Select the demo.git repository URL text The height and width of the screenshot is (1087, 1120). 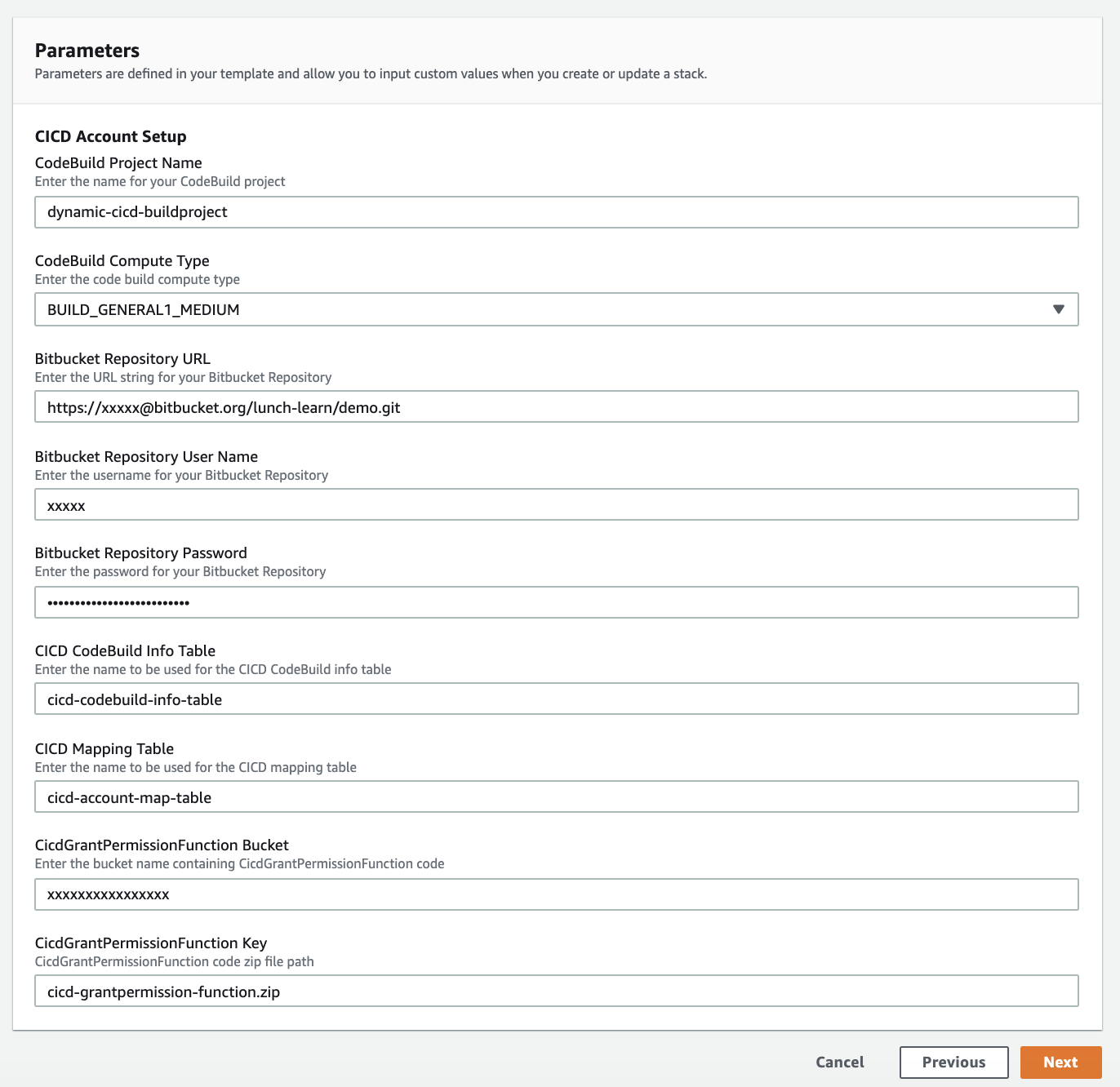[x=224, y=406]
